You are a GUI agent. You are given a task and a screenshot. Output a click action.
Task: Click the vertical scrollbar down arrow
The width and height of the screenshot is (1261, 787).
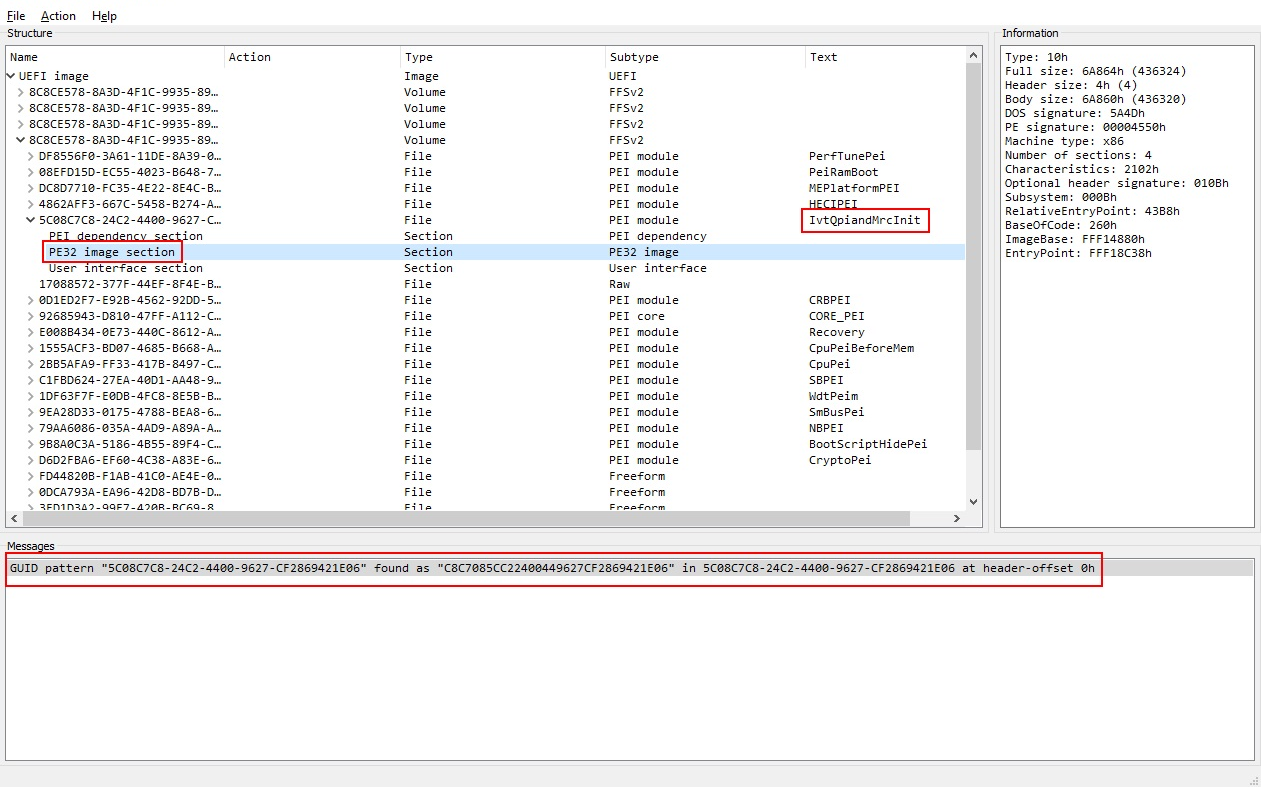(x=974, y=501)
